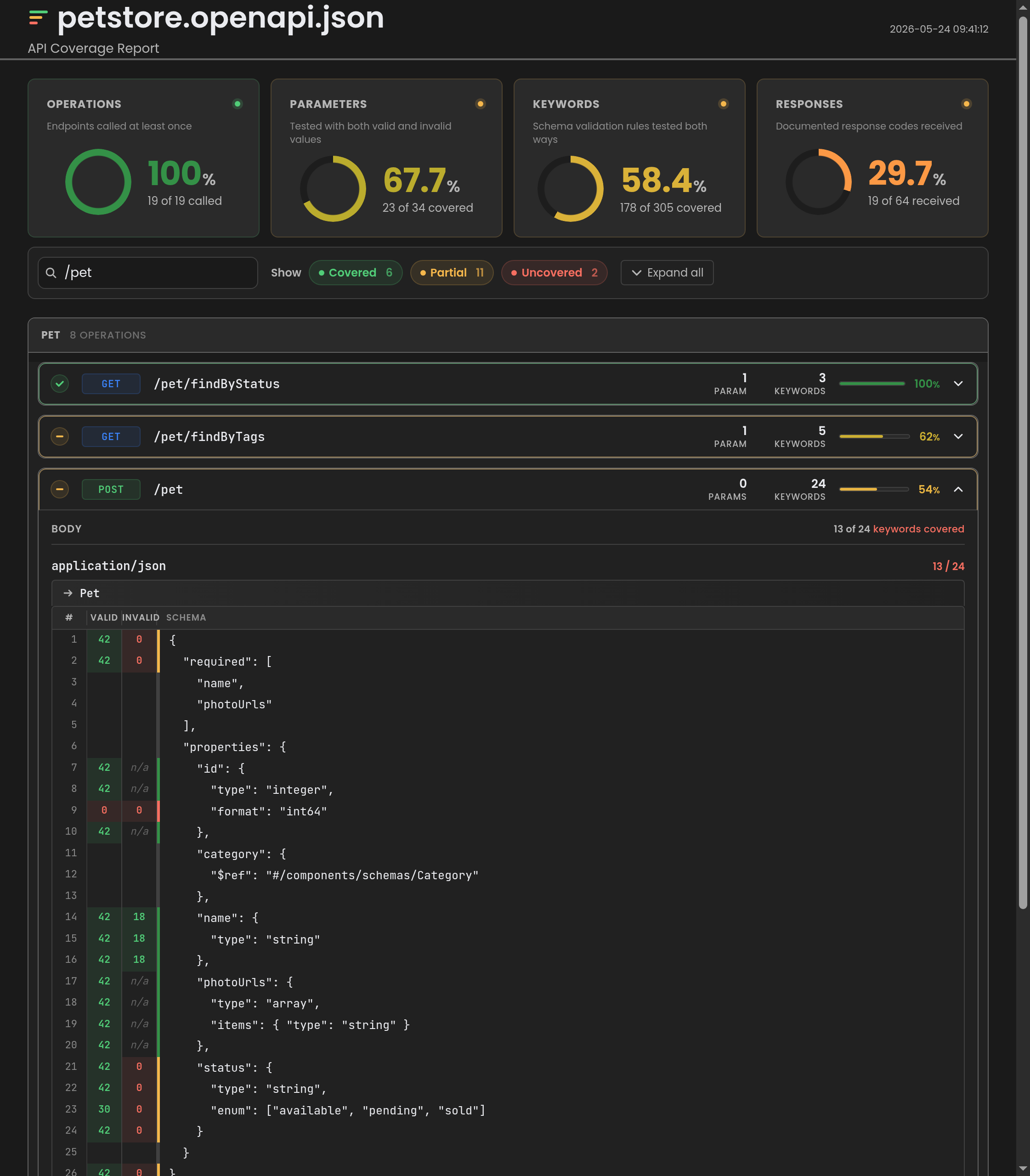Click the BODY section label

(67, 529)
